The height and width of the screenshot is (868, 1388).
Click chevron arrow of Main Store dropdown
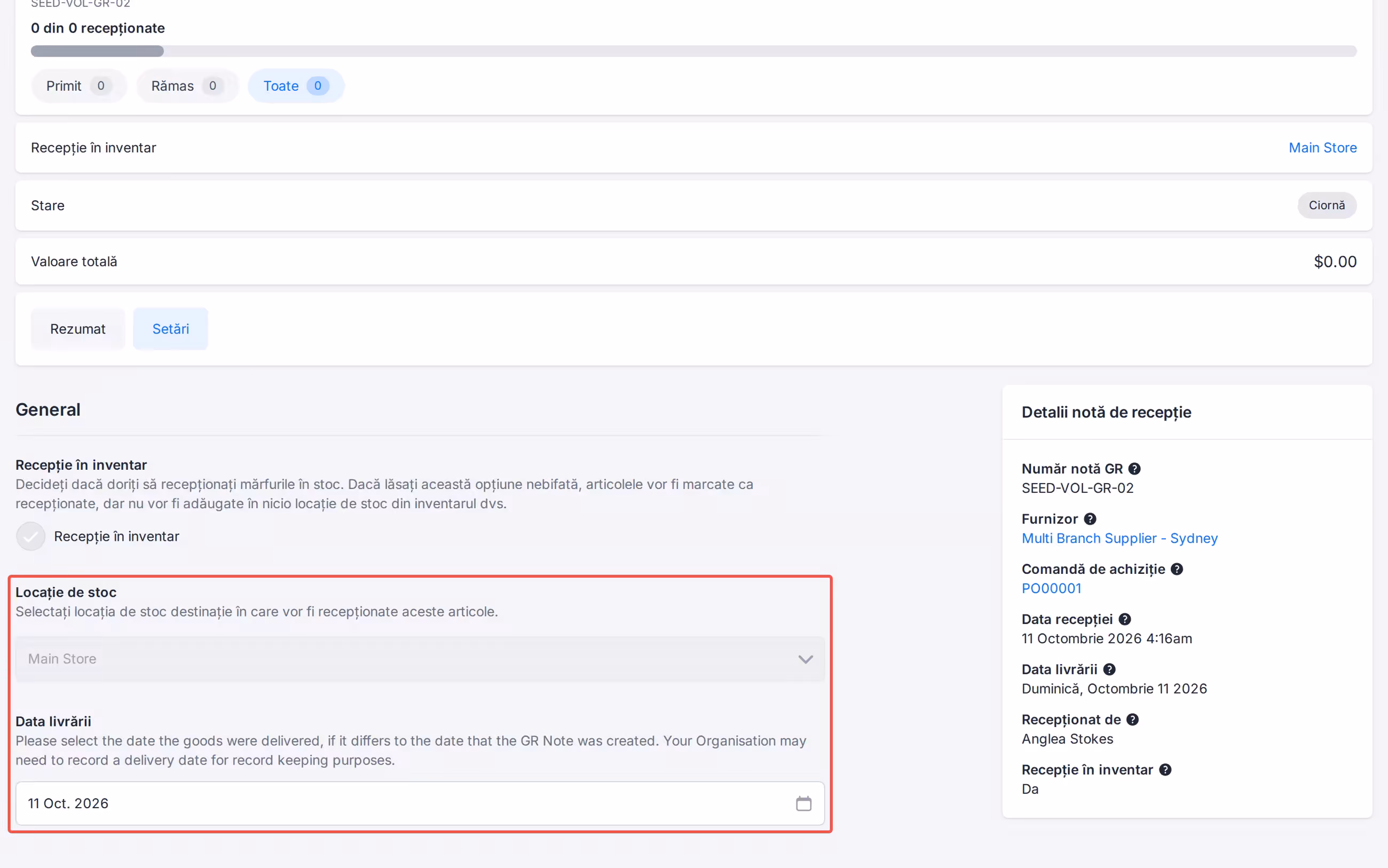coord(806,659)
